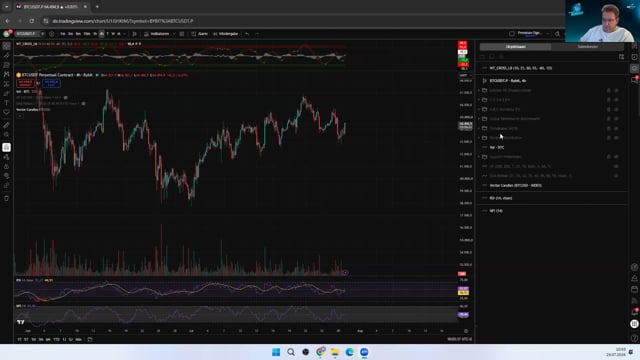Screen dimensions: 640x360
Task: Open the indicator templates grid icon
Action: pos(182,33)
